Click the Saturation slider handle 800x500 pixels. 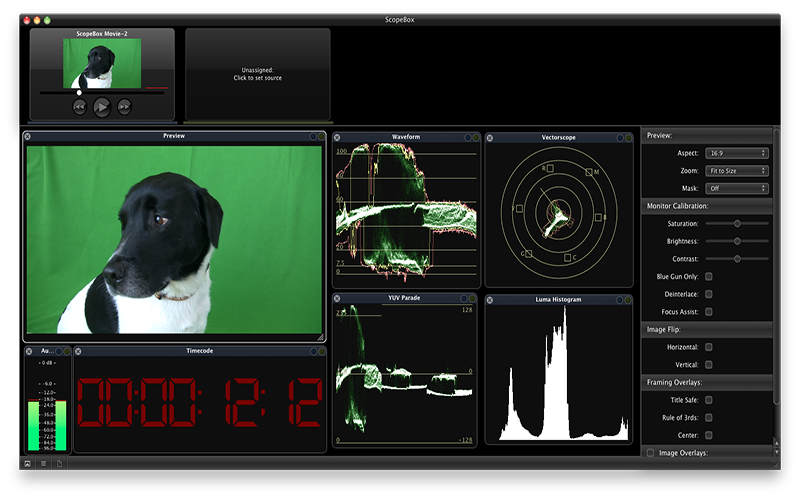(x=737, y=223)
